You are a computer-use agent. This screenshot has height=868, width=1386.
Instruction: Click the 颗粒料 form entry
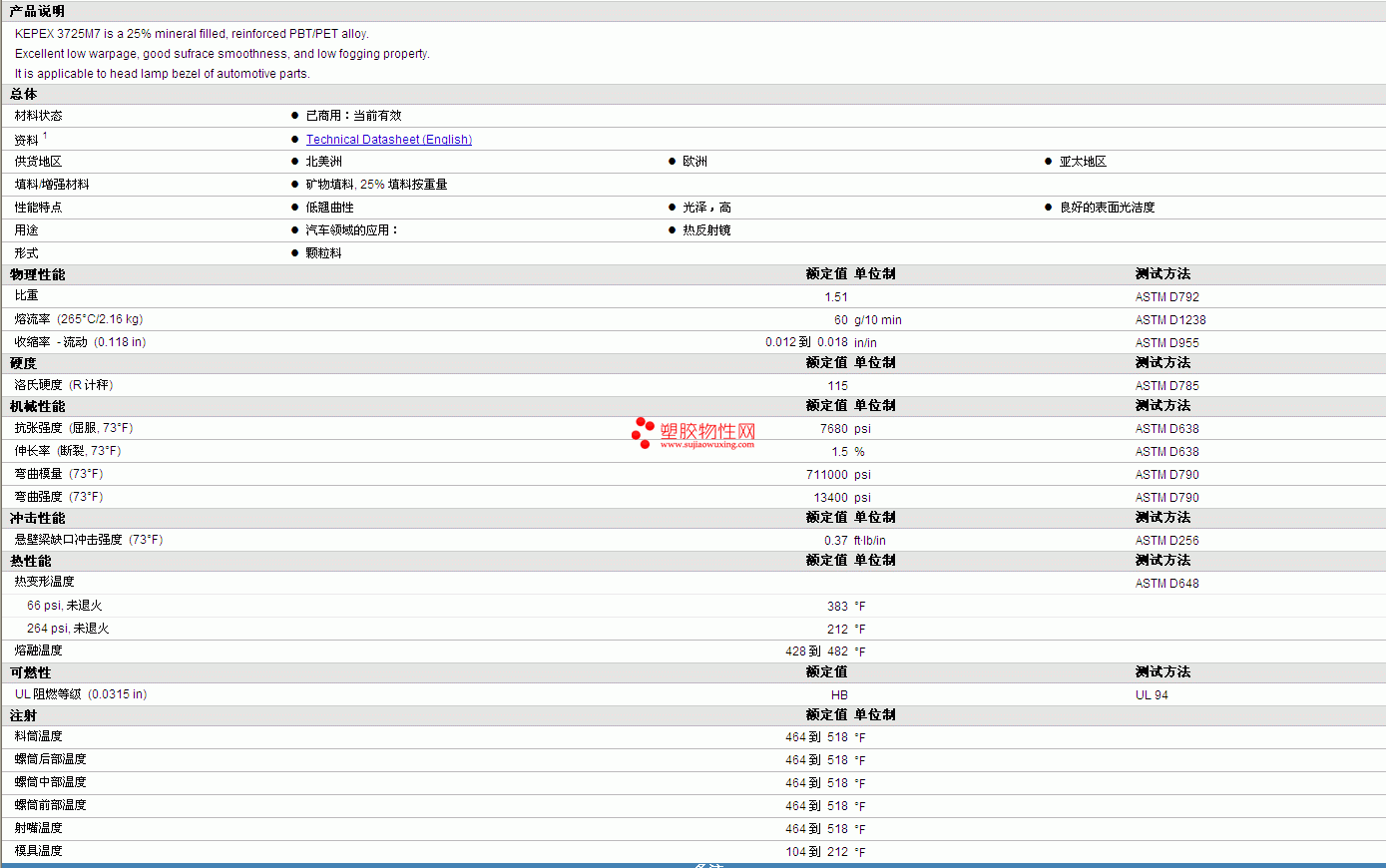click(323, 253)
